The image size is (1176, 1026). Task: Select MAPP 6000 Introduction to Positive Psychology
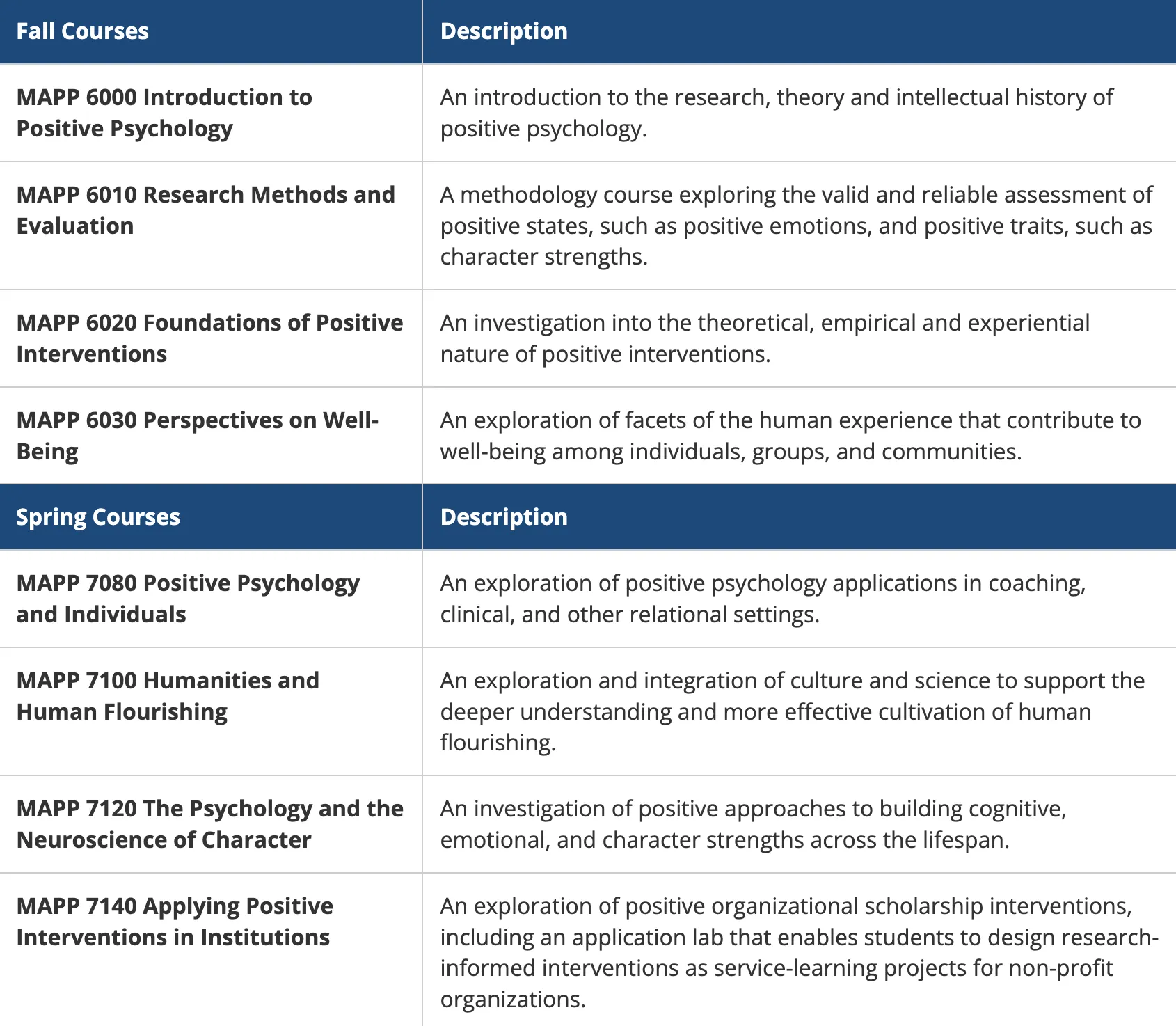(x=164, y=113)
